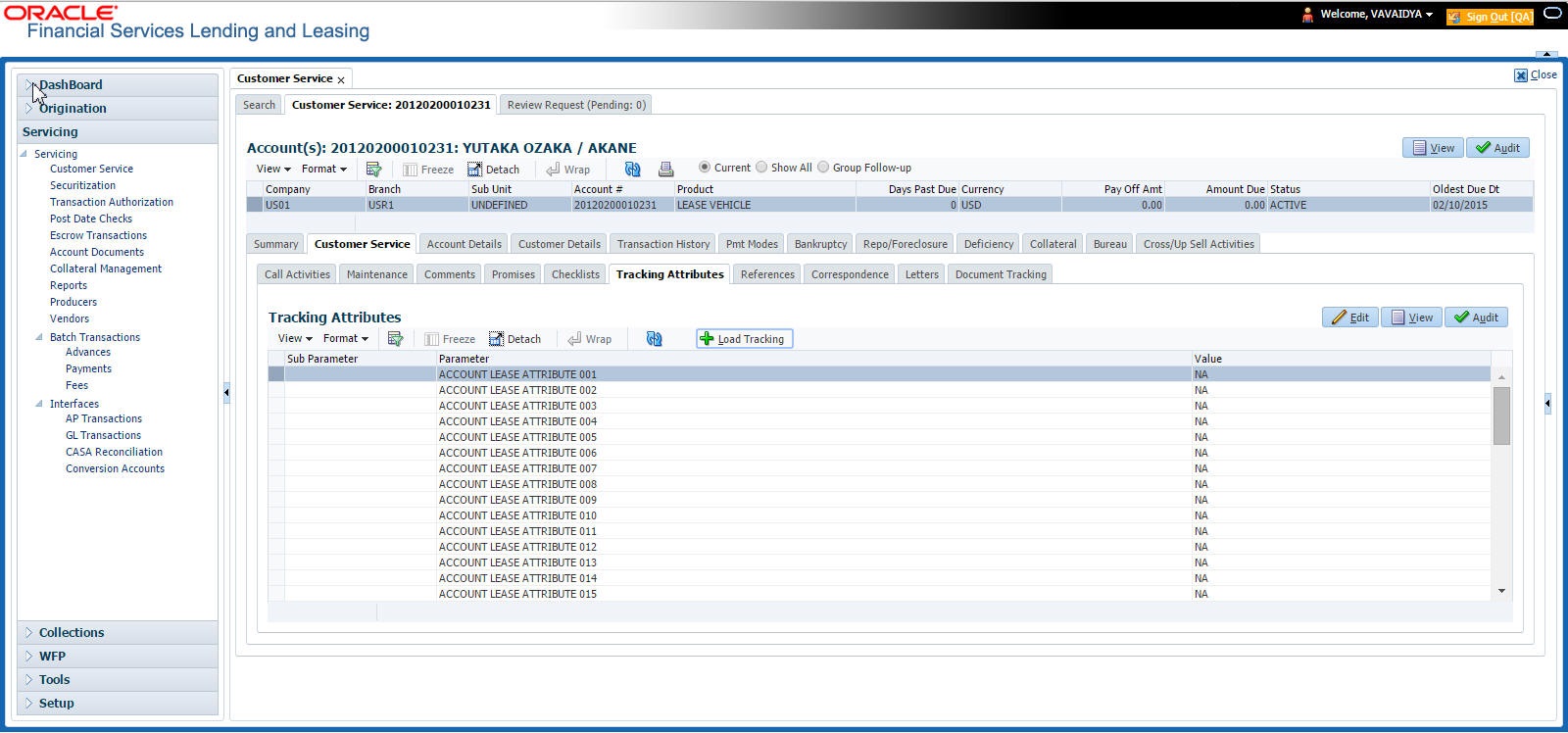
Task: Click the Wrap icon in Tracking Attributes toolbar
Action: click(574, 338)
